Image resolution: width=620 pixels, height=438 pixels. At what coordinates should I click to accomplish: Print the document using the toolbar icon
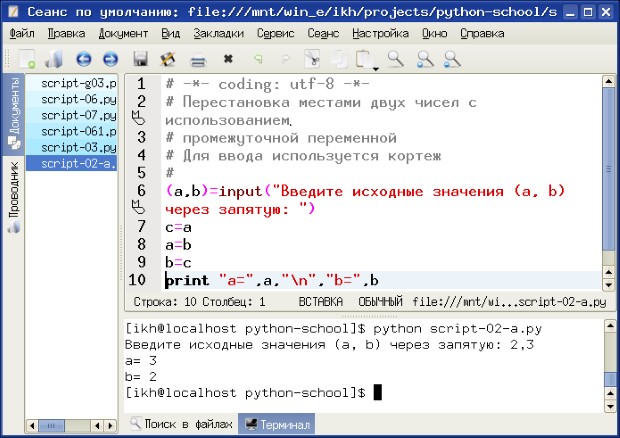pyautogui.click(x=197, y=59)
